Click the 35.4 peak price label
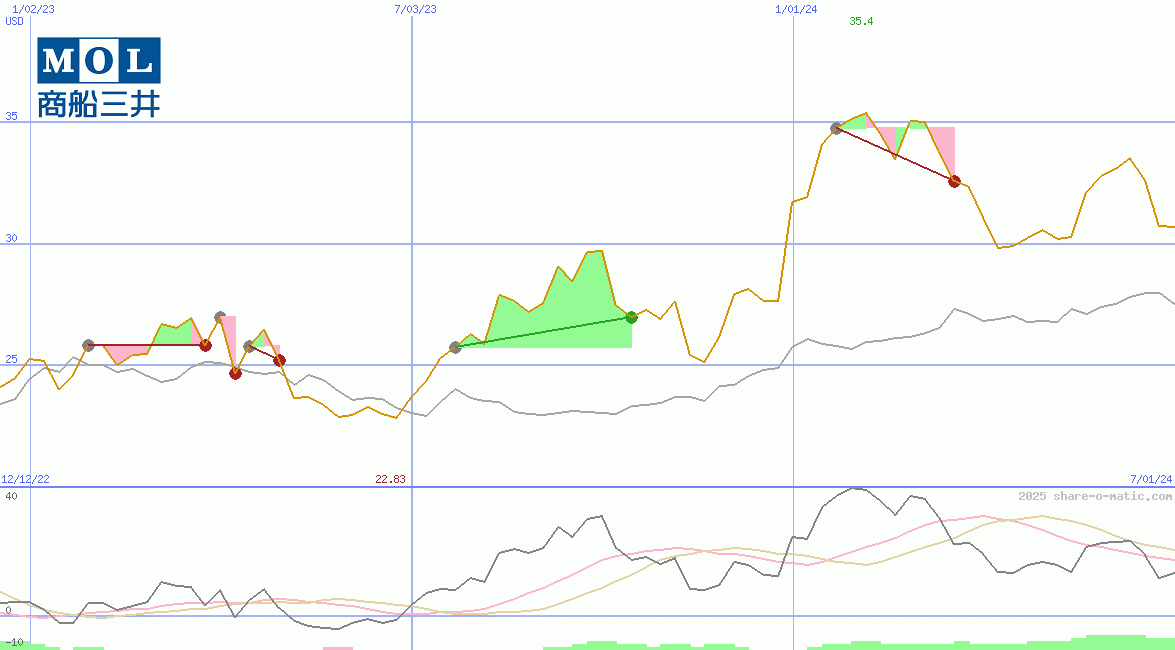This screenshot has height=650, width=1175. pos(861,20)
